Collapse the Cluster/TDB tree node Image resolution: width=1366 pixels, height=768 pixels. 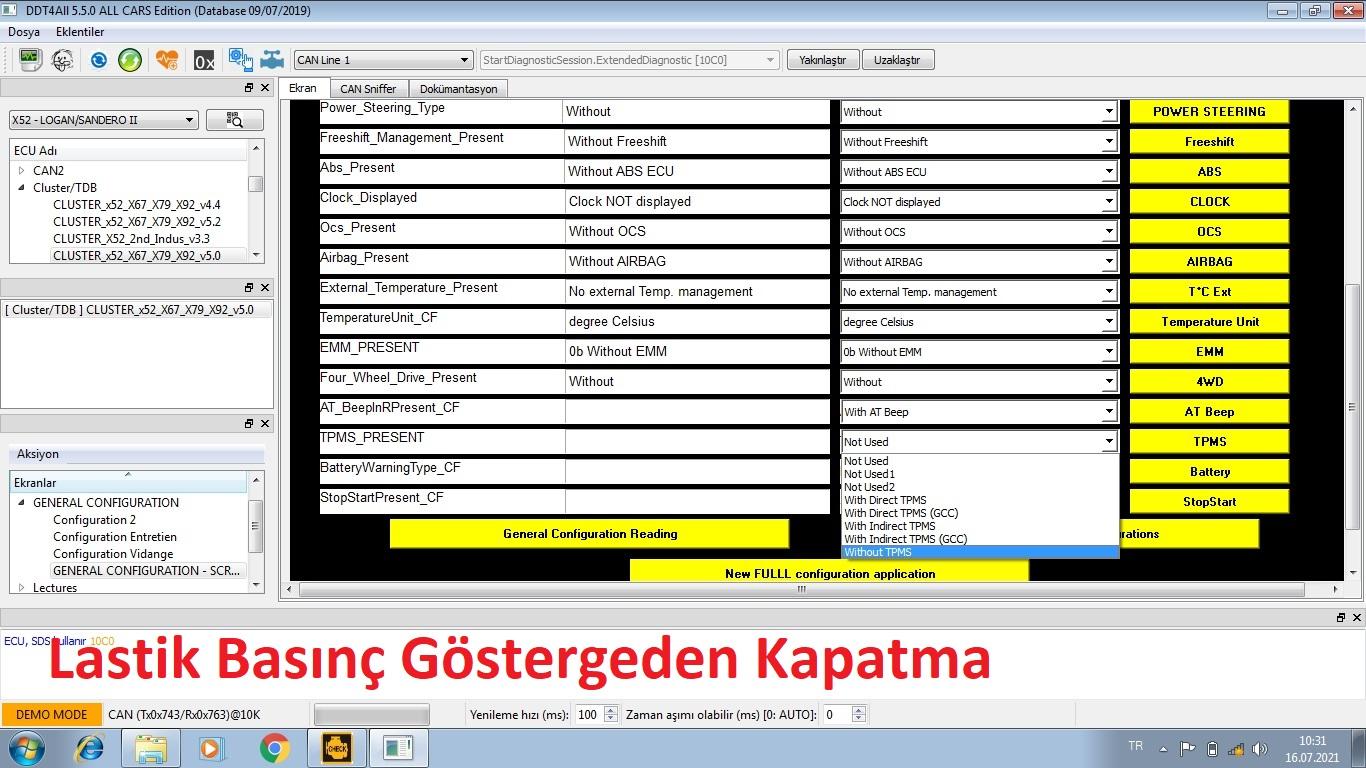coord(22,188)
